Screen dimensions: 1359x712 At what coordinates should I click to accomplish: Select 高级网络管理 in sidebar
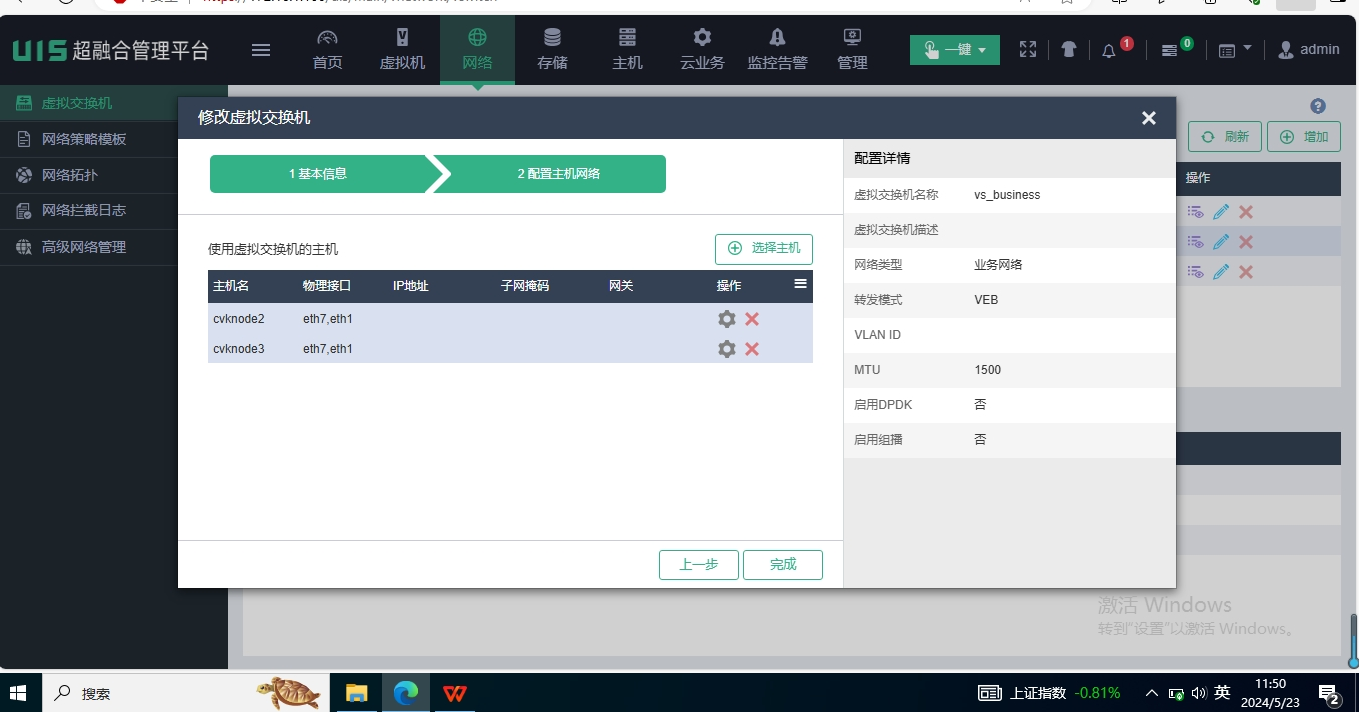(x=114, y=247)
